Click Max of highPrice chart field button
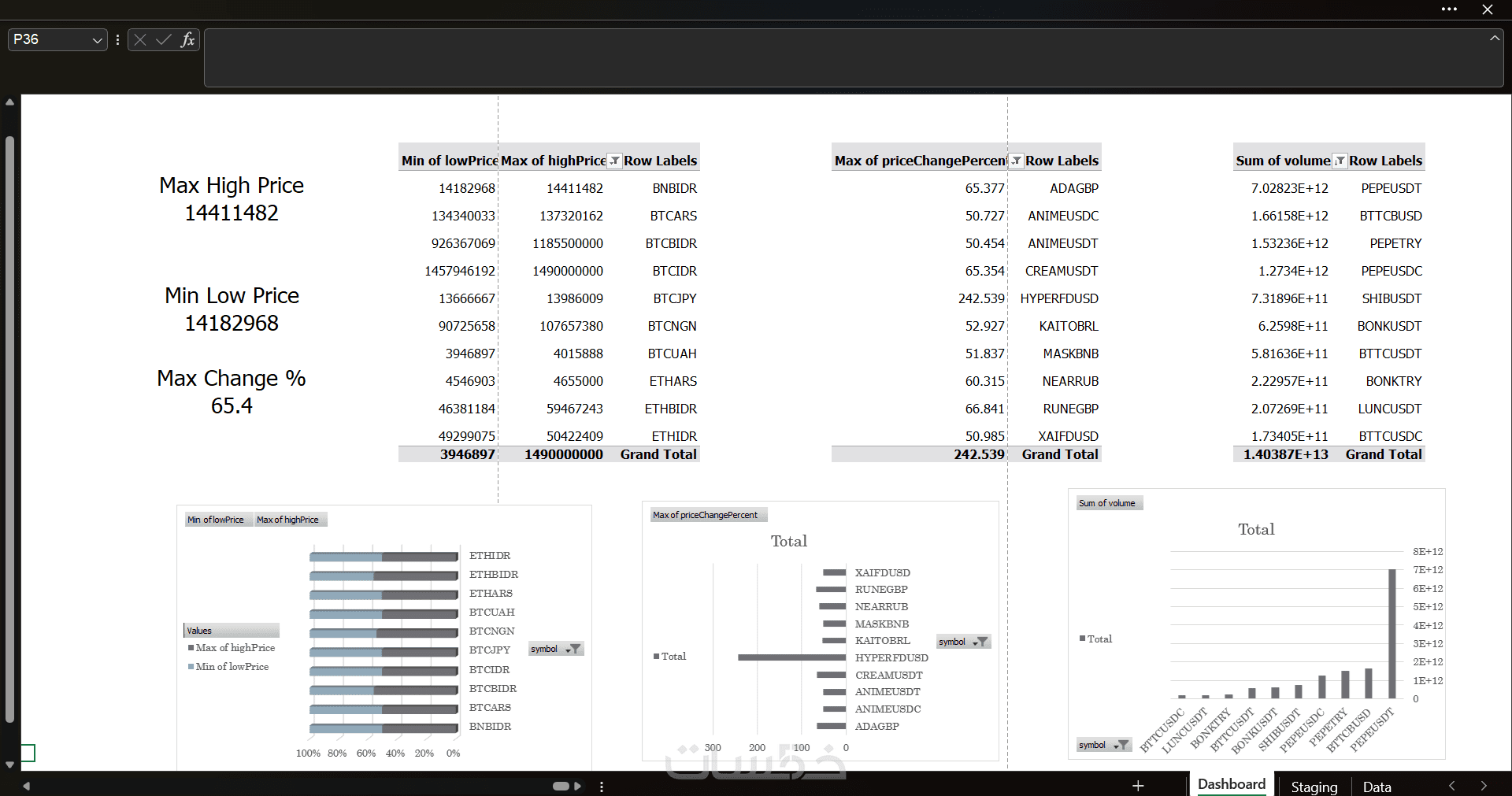Screen dimensions: 1512x796 (x=290, y=520)
